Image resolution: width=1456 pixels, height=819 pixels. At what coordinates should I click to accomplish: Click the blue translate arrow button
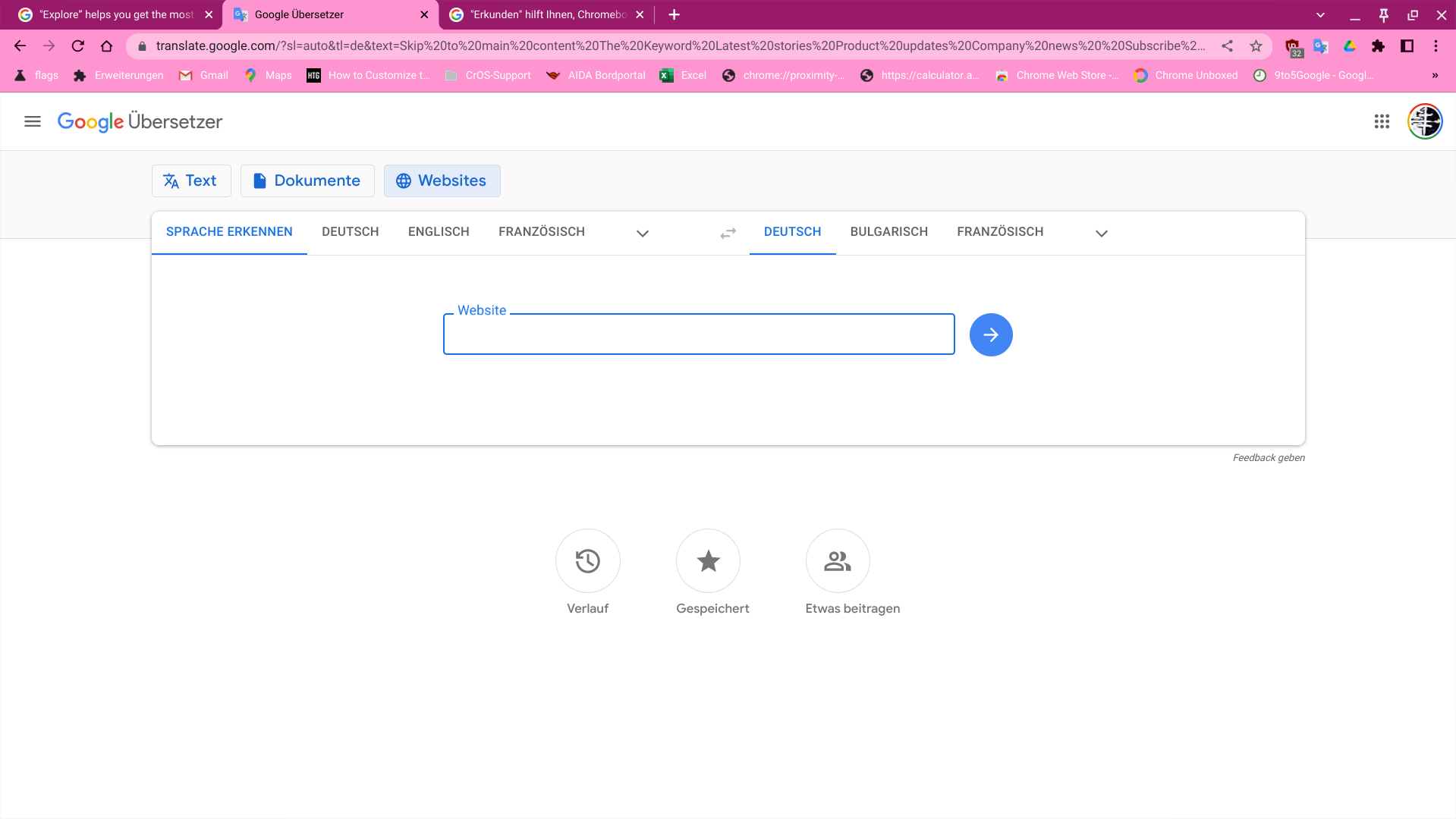coord(991,334)
